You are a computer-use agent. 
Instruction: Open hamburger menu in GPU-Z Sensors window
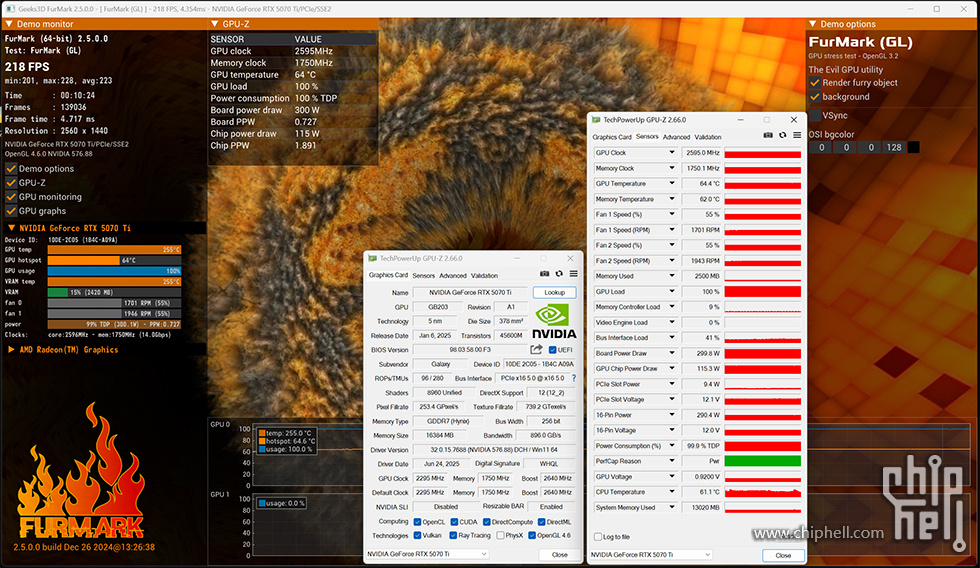point(797,135)
